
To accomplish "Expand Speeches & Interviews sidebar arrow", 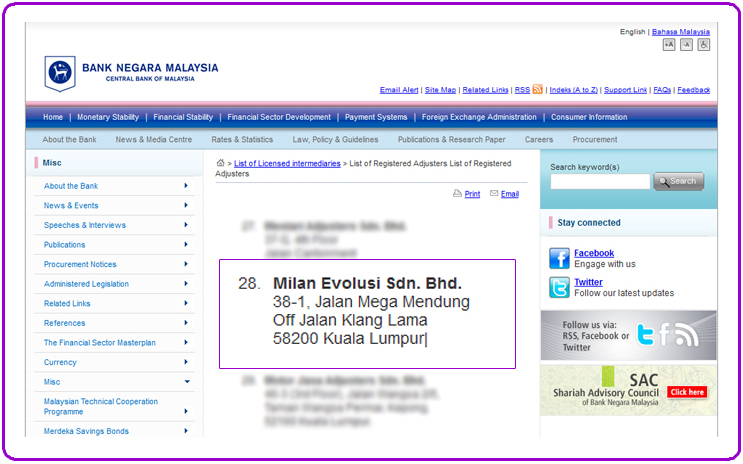I will pos(186,225).
